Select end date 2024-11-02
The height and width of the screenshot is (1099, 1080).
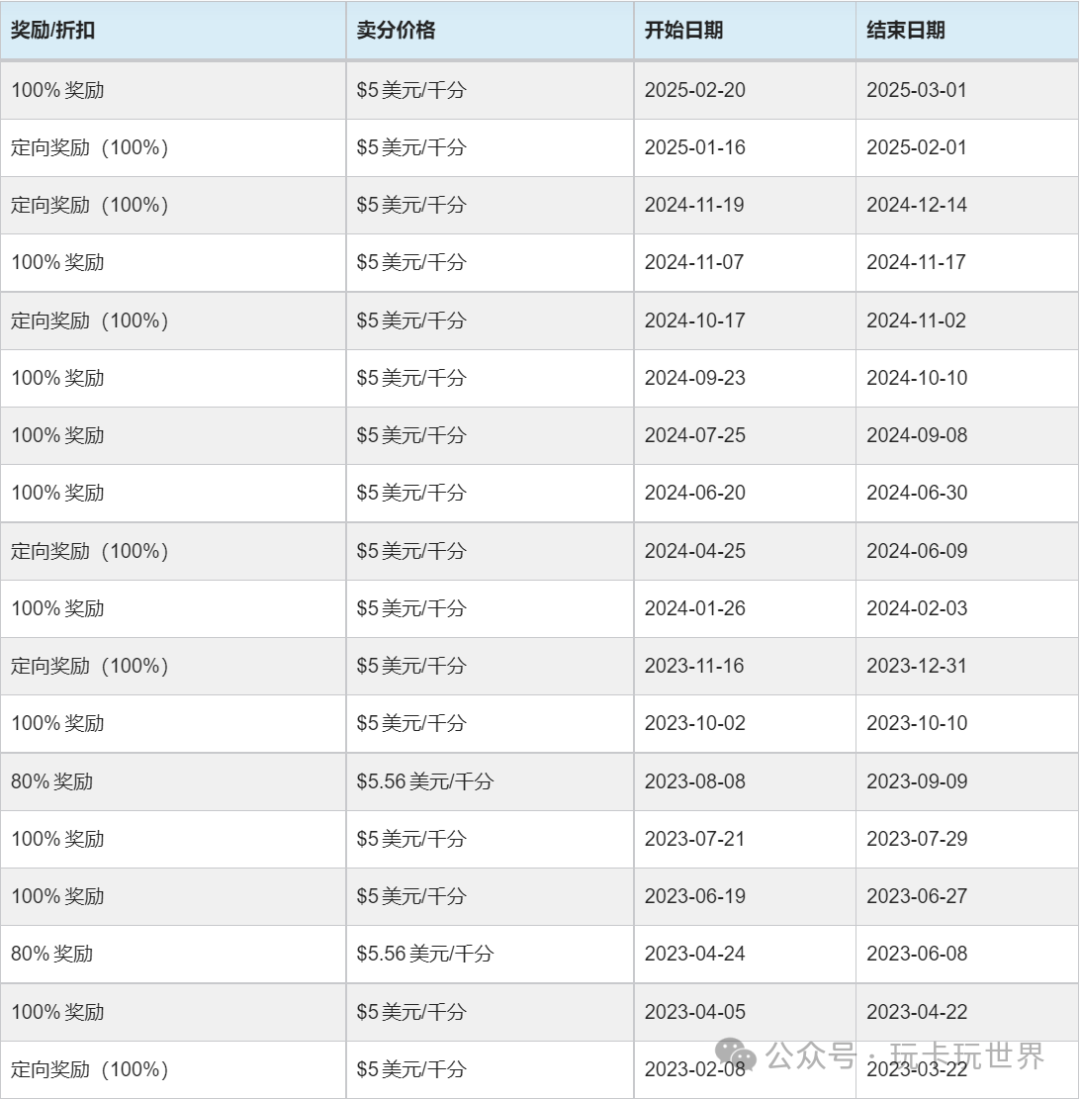click(x=917, y=321)
